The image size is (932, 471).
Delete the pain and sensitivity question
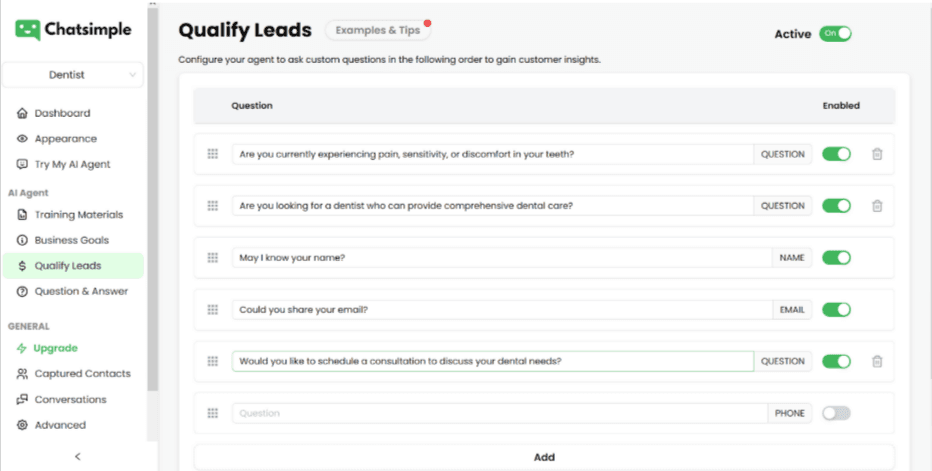pyautogui.click(x=877, y=154)
